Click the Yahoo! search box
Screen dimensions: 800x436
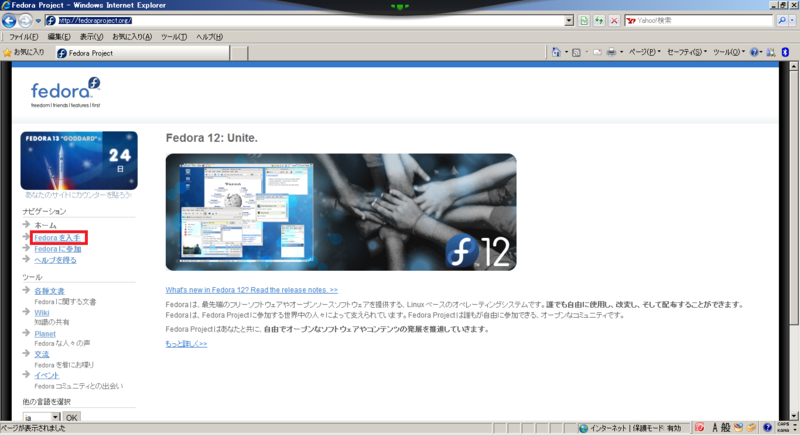coord(699,20)
